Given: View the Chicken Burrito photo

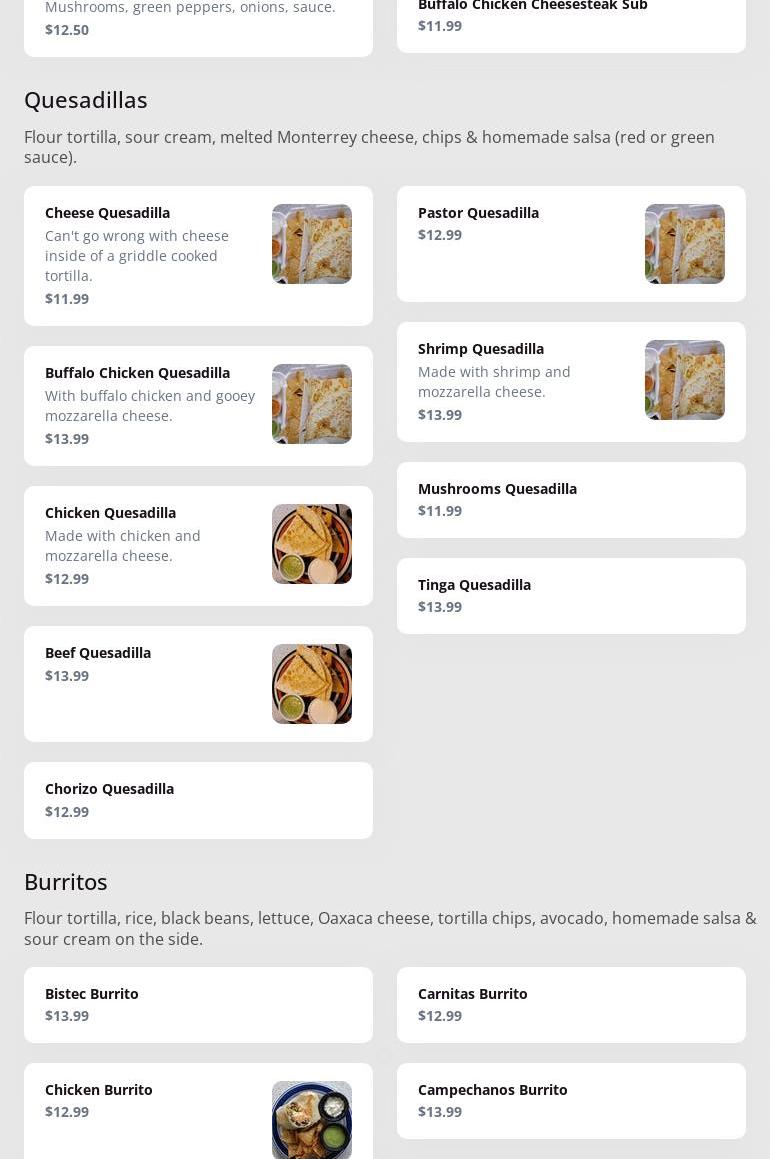Looking at the screenshot, I should (x=312, y=1120).
